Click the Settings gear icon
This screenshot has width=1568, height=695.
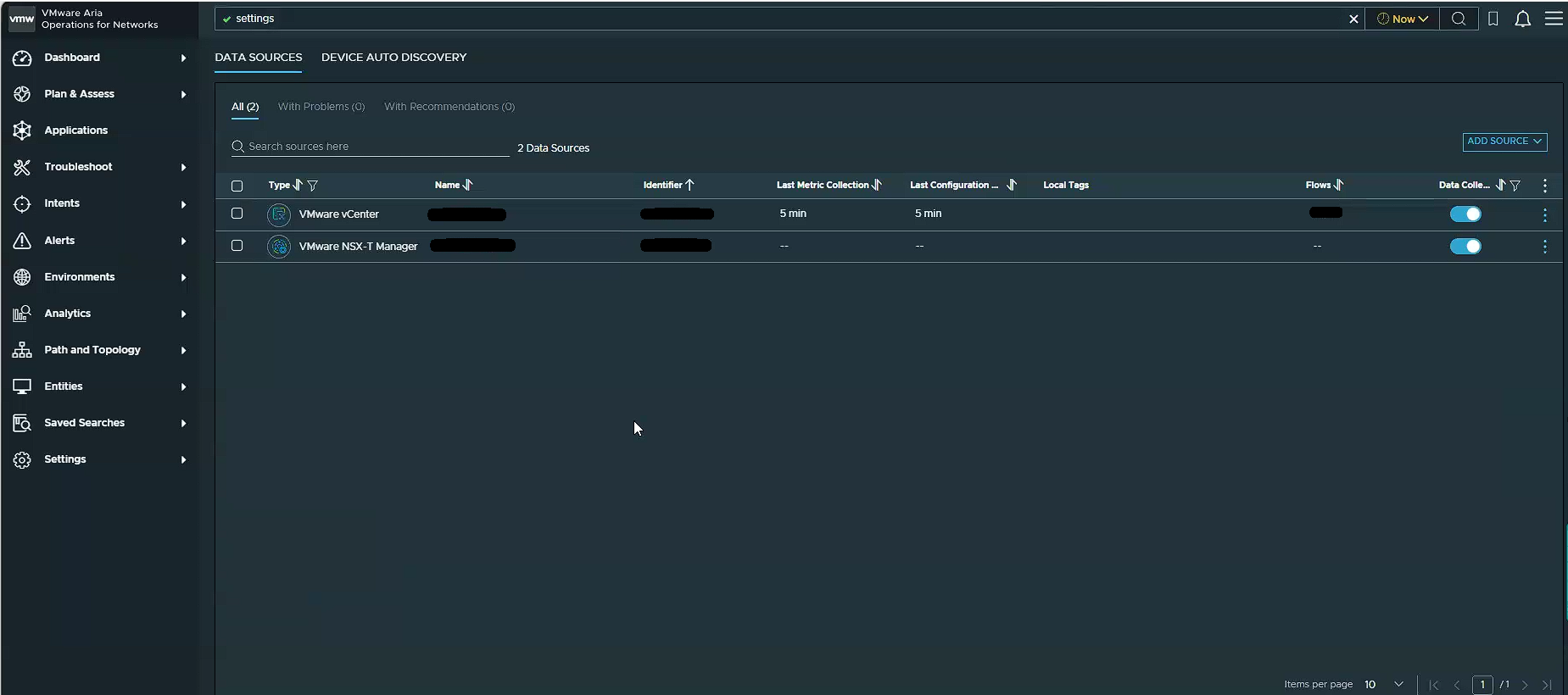click(22, 459)
